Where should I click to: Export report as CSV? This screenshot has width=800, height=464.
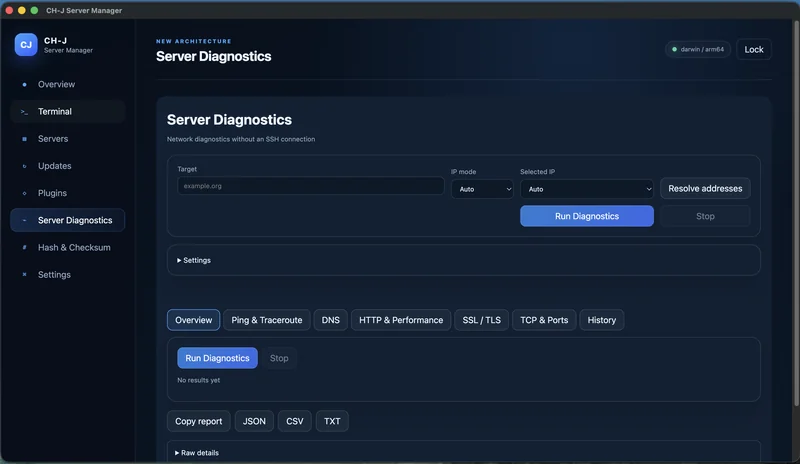tap(294, 421)
